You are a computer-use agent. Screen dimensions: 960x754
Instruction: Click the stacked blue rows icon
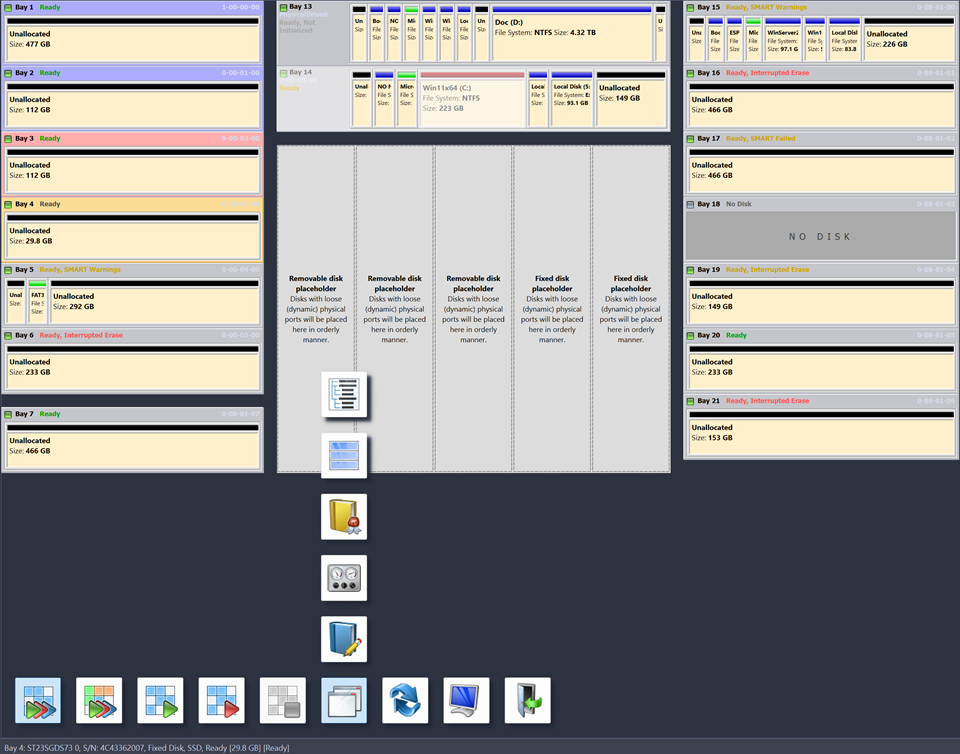343,456
